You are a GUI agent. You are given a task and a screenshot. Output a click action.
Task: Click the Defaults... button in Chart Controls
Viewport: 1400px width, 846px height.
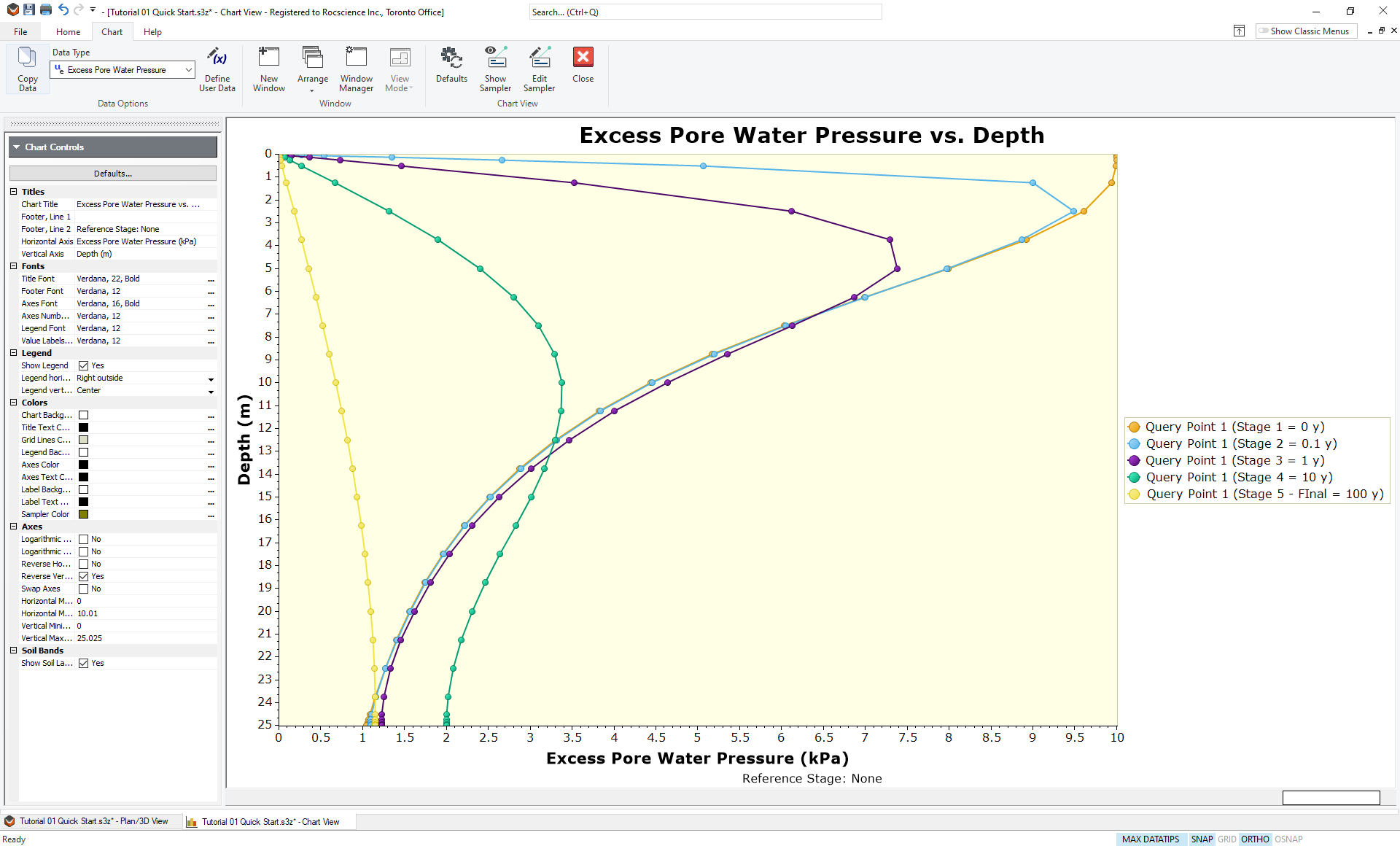pos(112,173)
